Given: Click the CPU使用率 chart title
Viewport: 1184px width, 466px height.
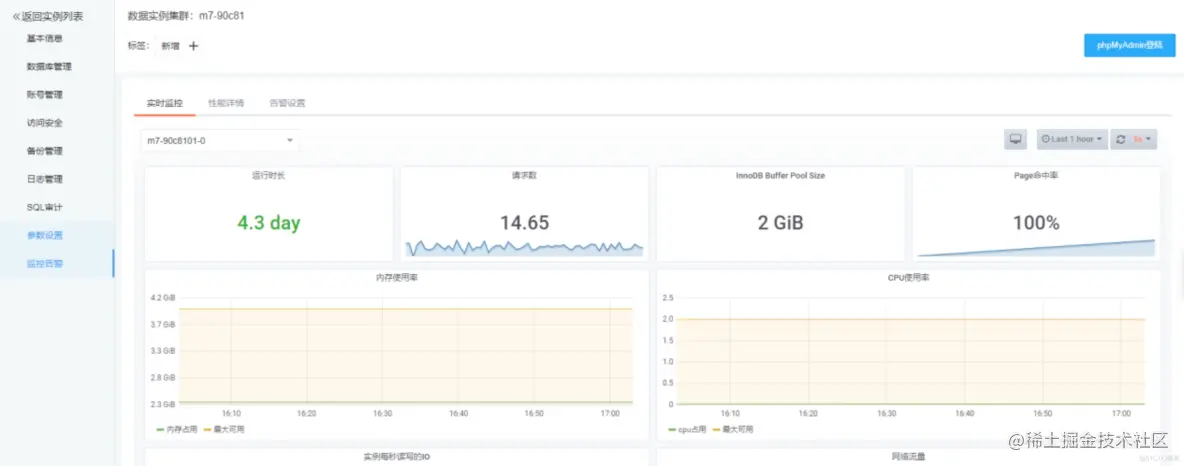Looking at the screenshot, I should pyautogui.click(x=908, y=278).
